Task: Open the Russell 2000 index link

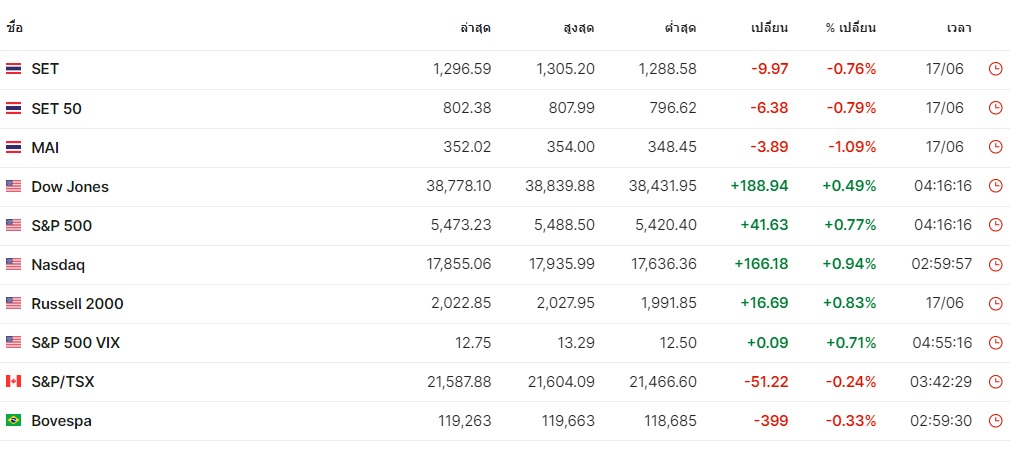Action: [77, 303]
